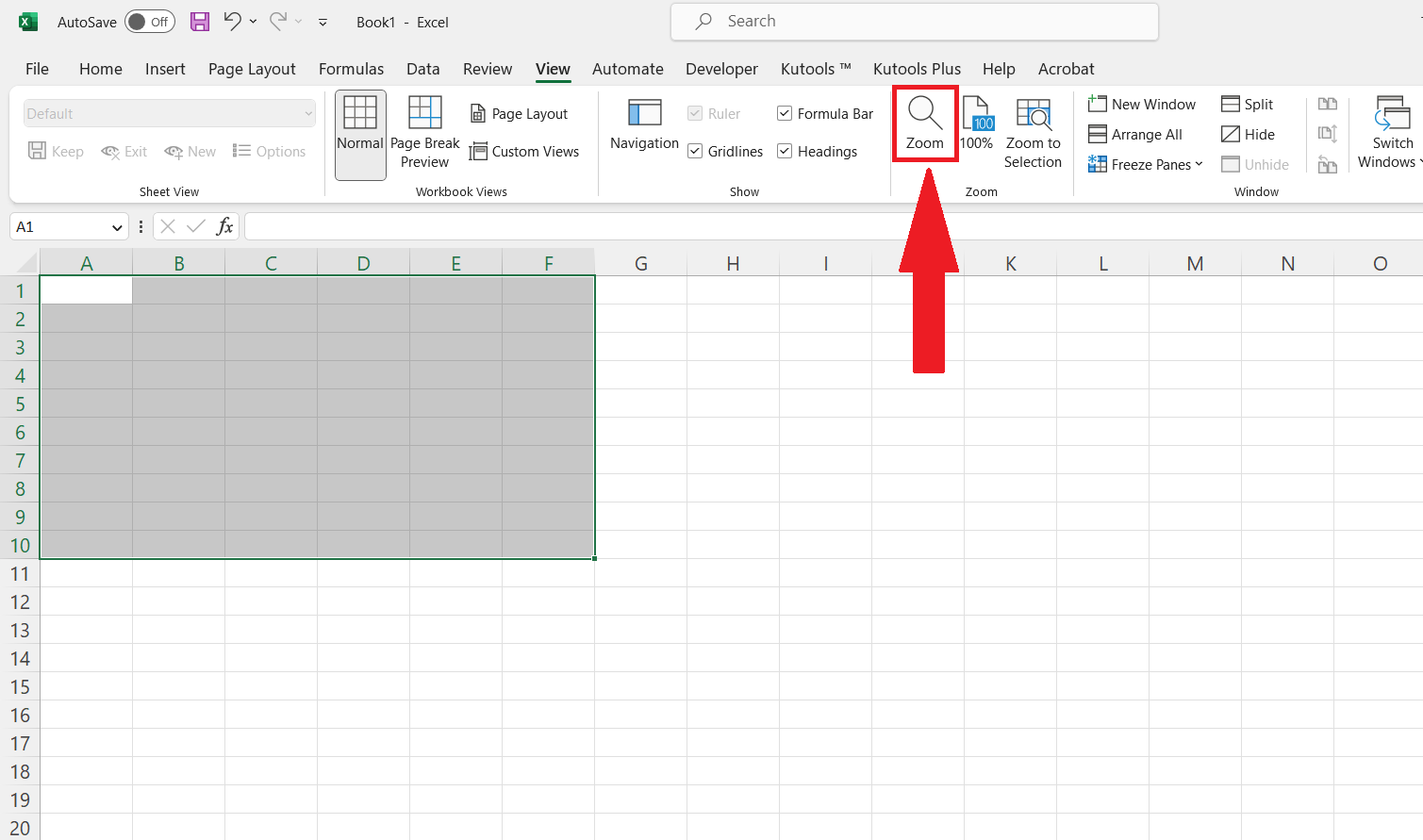Click the New Window icon
The width and height of the screenshot is (1423, 840).
click(1098, 103)
